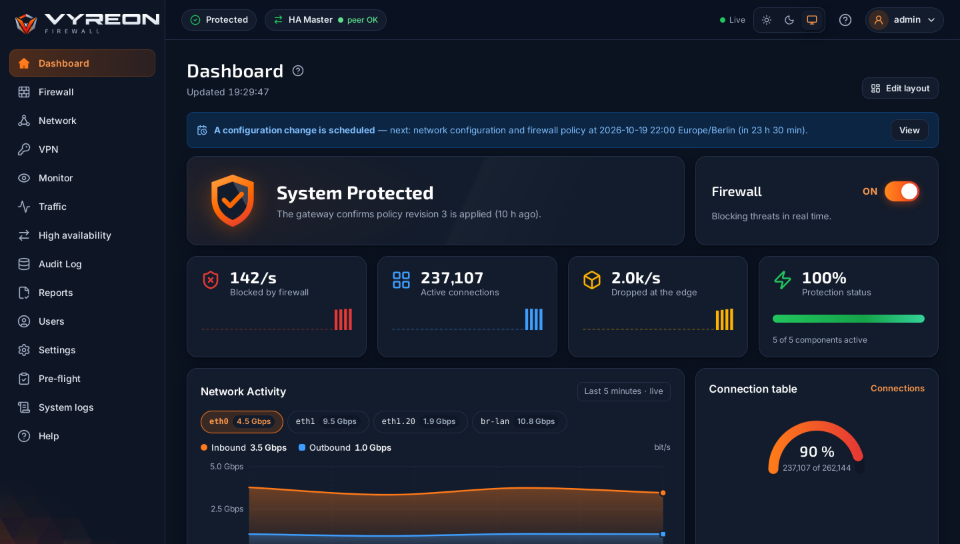Open Monitor in the sidebar

point(82,178)
